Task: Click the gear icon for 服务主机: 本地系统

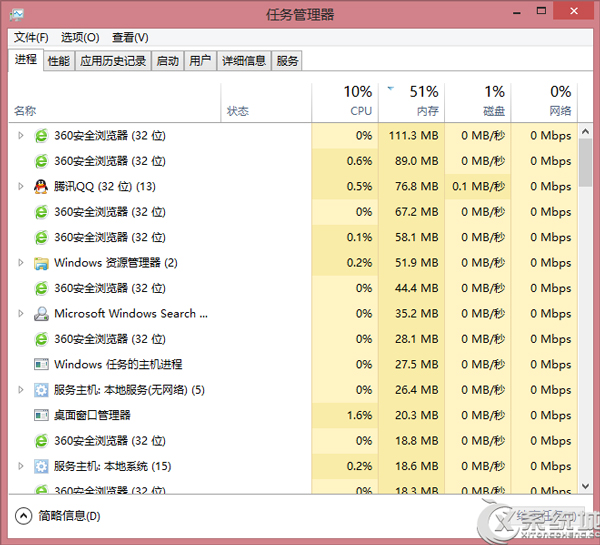Action: pos(41,466)
